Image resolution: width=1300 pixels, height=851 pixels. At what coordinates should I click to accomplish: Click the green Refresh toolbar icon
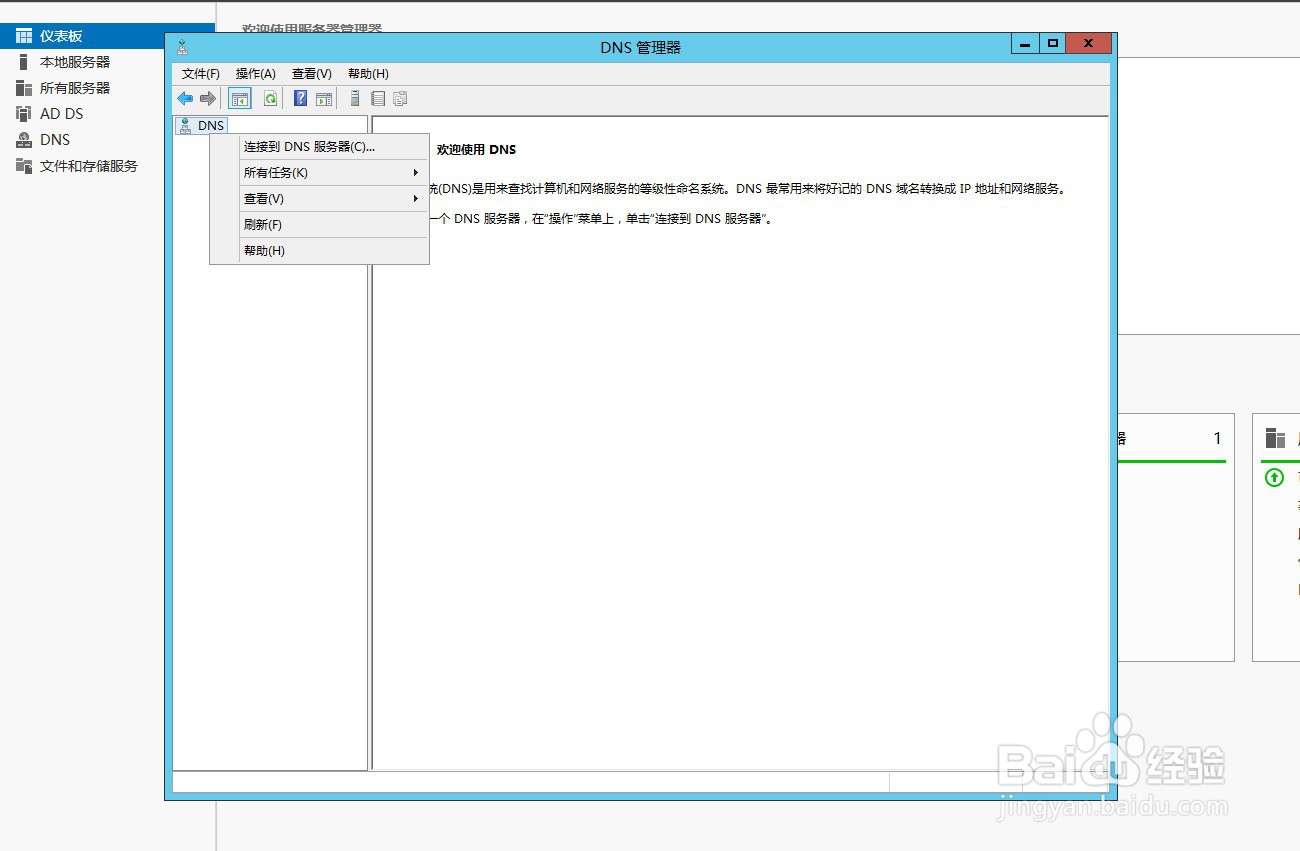pyautogui.click(x=270, y=98)
